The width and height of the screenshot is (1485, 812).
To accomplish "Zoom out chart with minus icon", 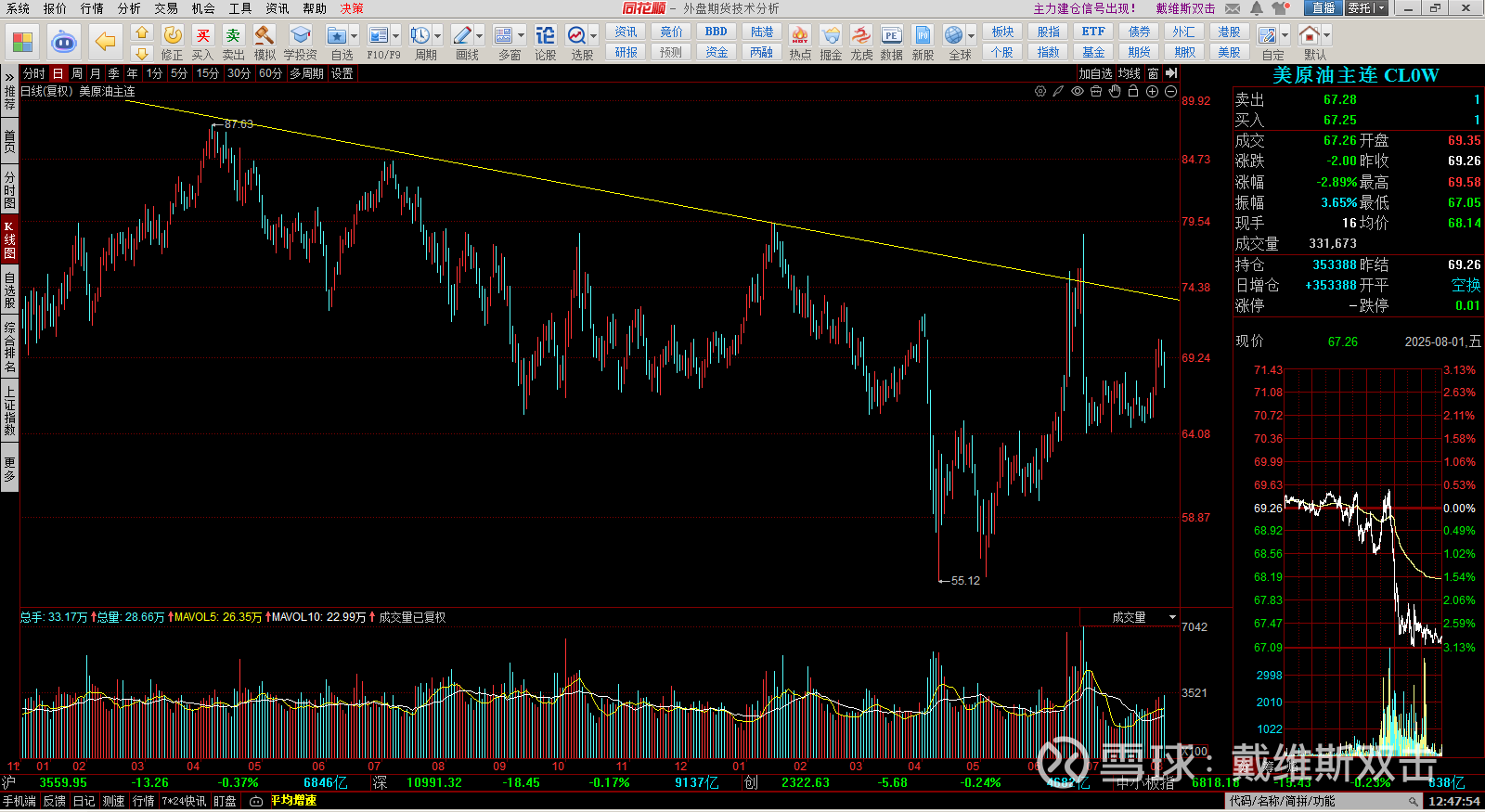I will coord(1170,91).
